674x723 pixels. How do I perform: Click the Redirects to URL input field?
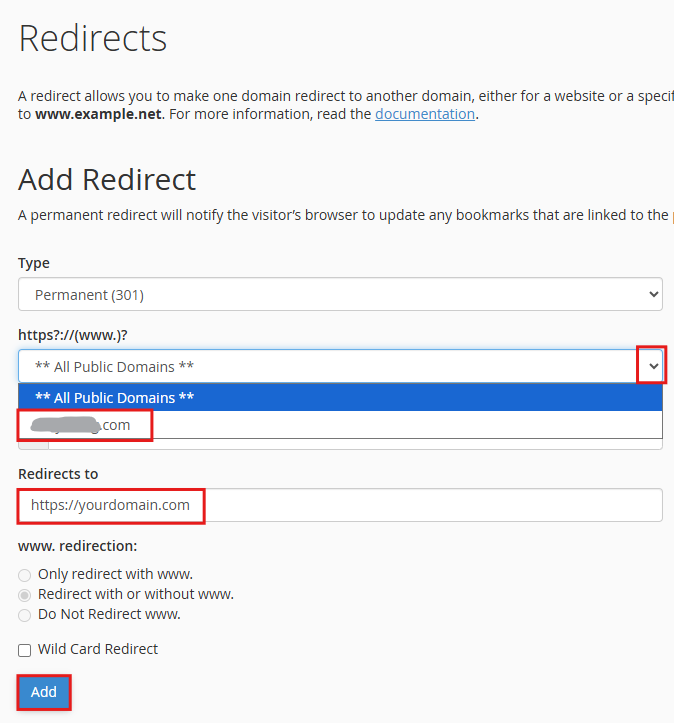[340, 505]
